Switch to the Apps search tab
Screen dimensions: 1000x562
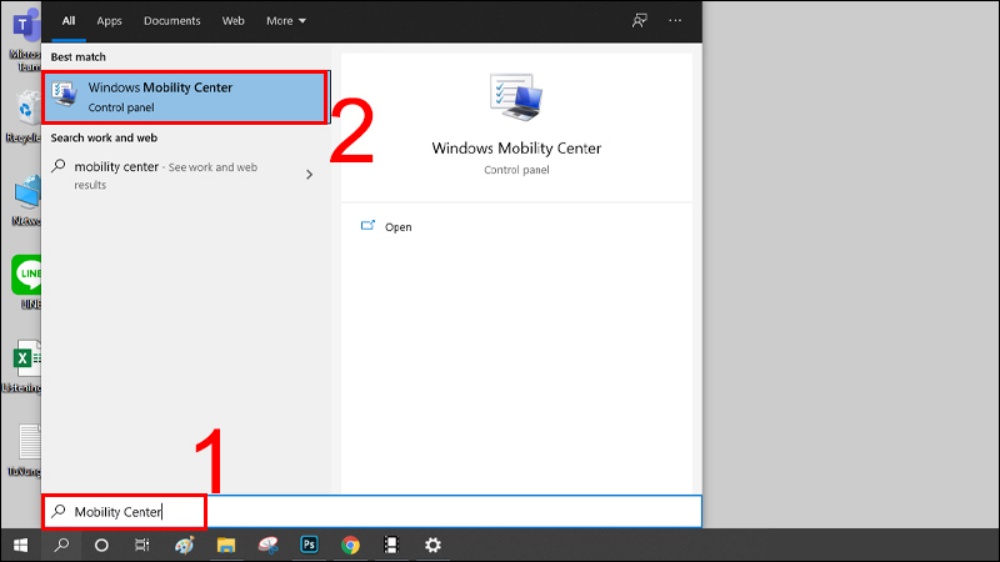(x=109, y=20)
